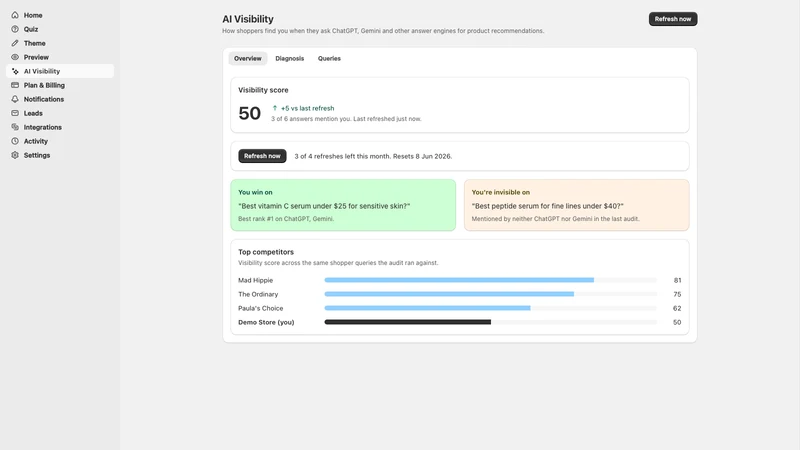Open Plan & Billing page

click(60, 85)
